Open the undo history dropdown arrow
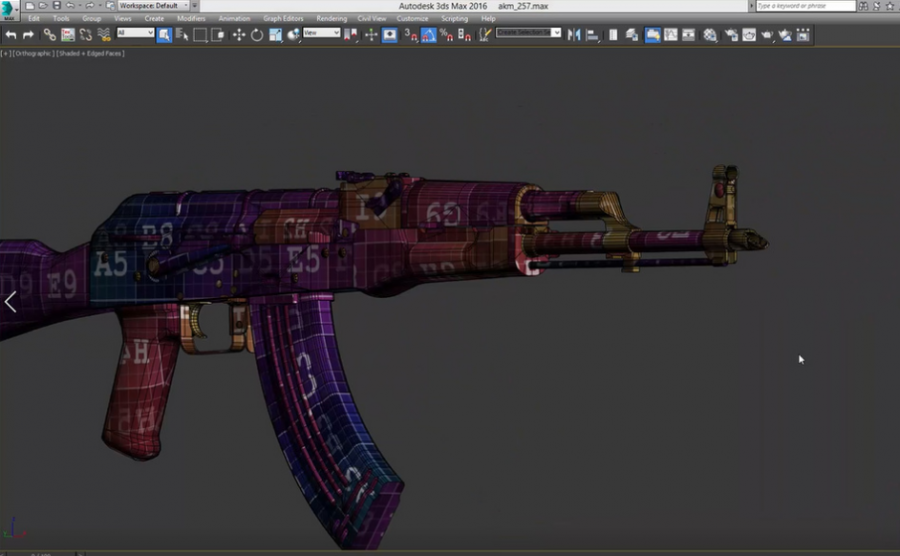 click(79, 6)
